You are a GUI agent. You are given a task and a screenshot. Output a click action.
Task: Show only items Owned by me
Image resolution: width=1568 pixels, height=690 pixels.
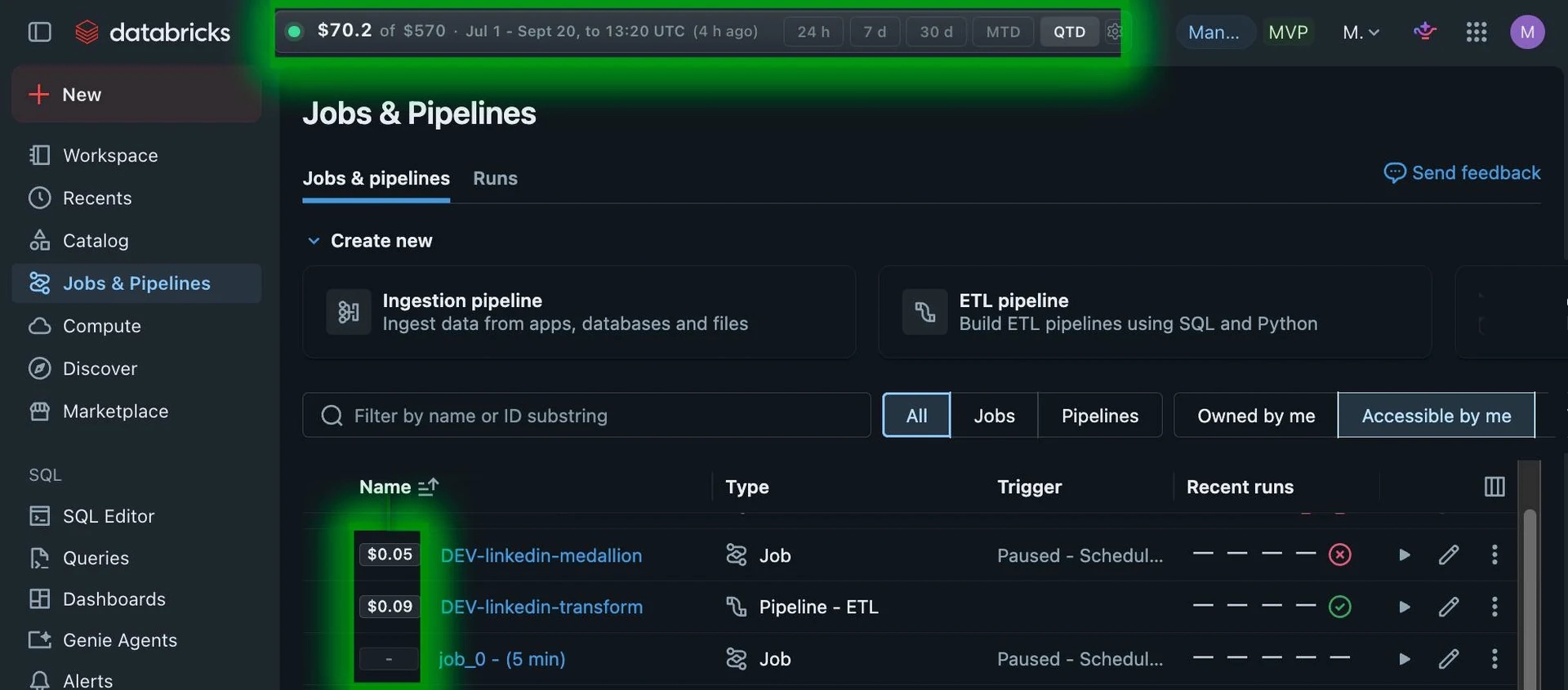tap(1256, 416)
